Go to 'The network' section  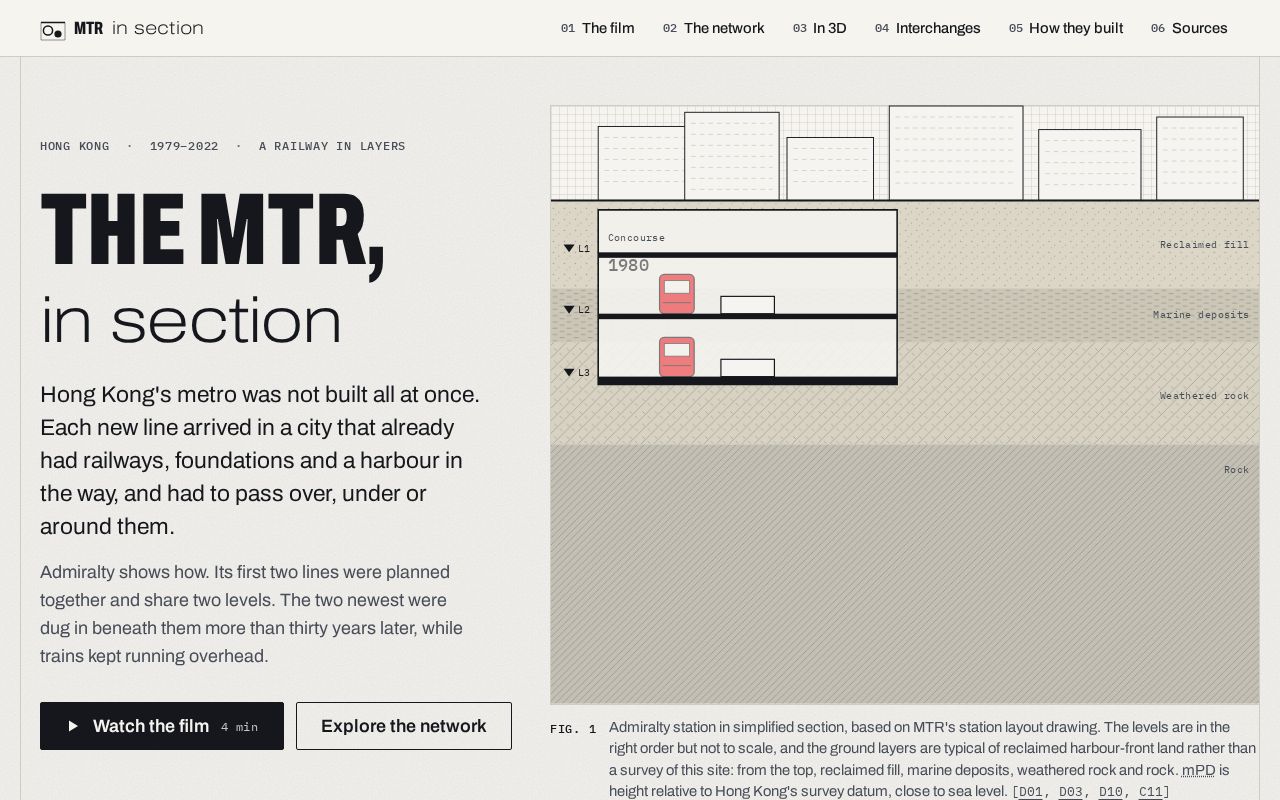coord(714,28)
